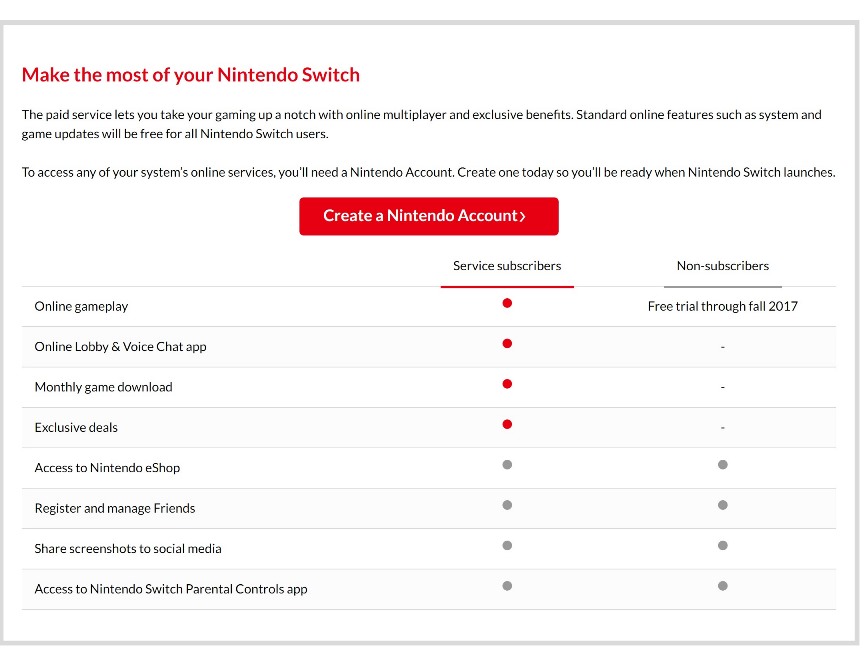Select the Online gameplay row label

click(x=81, y=307)
